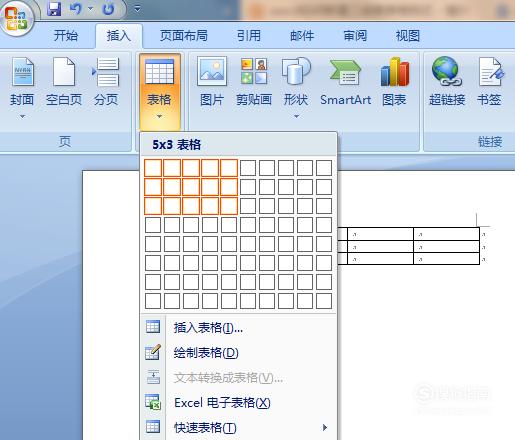The width and height of the screenshot is (515, 440).
Task: Collapse the 表格 table dropdown button
Action: pos(160,92)
